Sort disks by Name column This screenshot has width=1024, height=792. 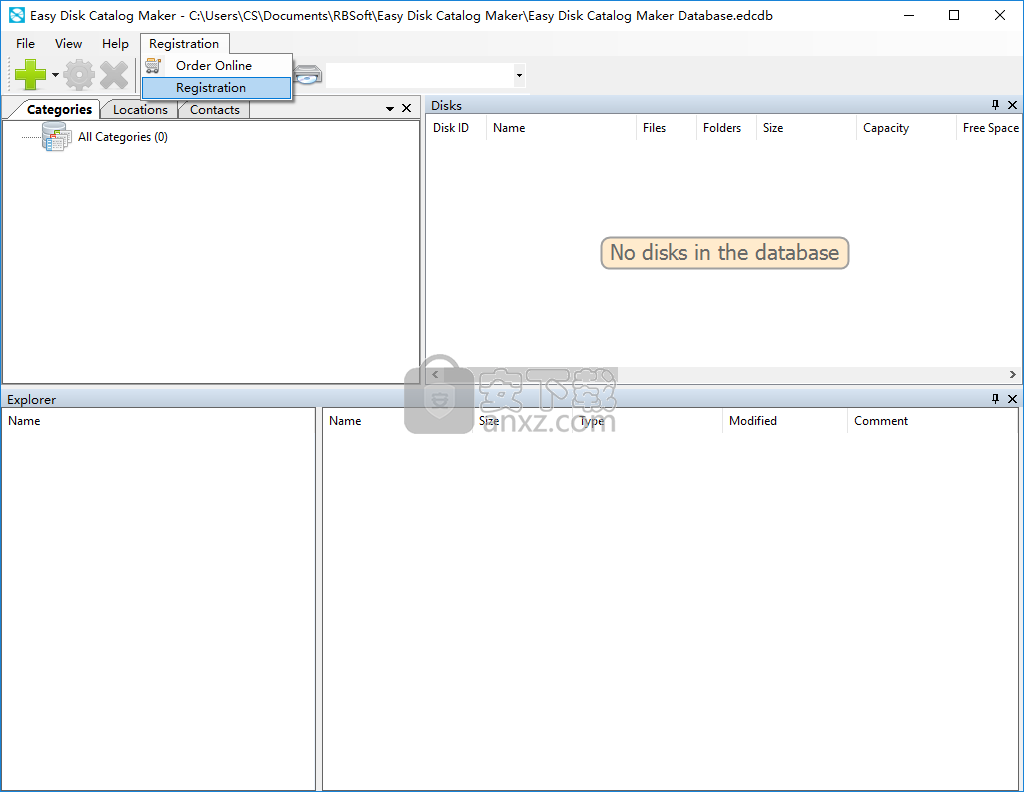(x=561, y=128)
